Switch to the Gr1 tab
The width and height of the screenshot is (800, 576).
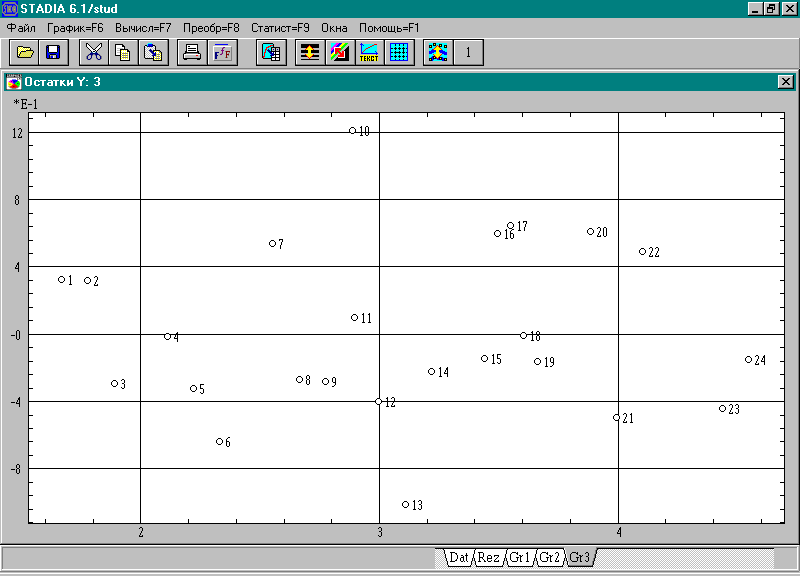[519, 557]
